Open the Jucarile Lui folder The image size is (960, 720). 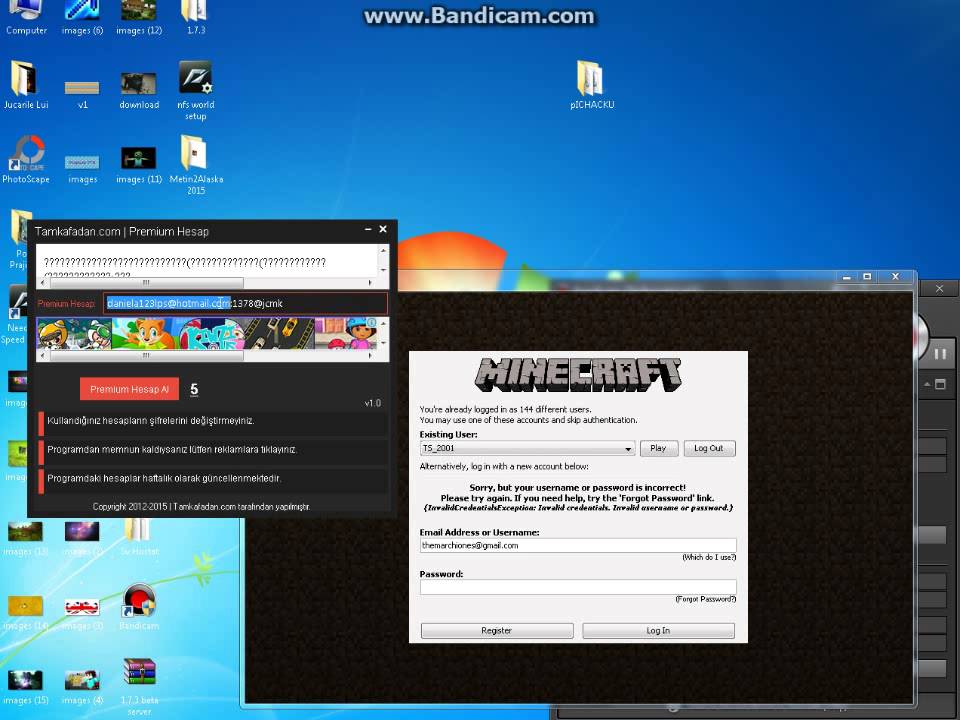pos(26,85)
